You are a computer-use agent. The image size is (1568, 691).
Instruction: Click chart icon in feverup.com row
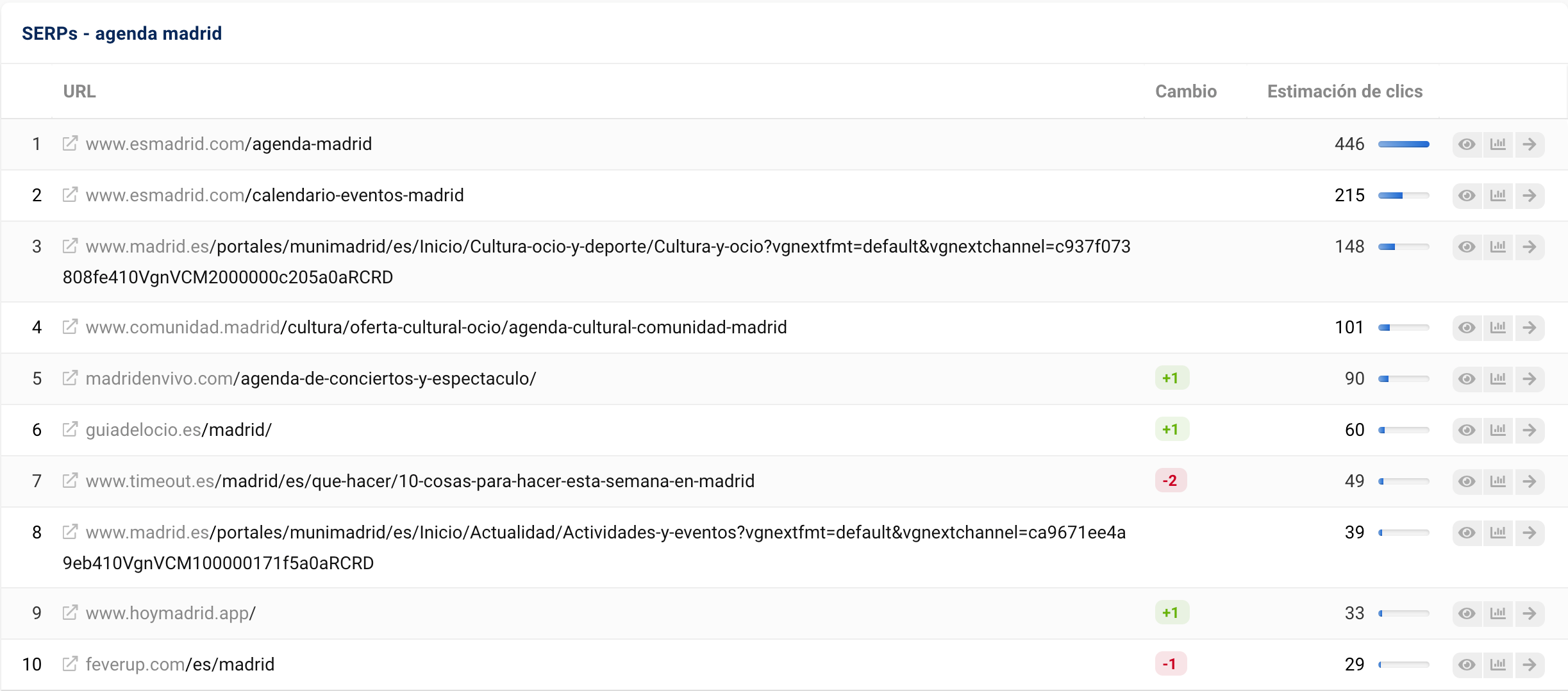pos(1498,664)
